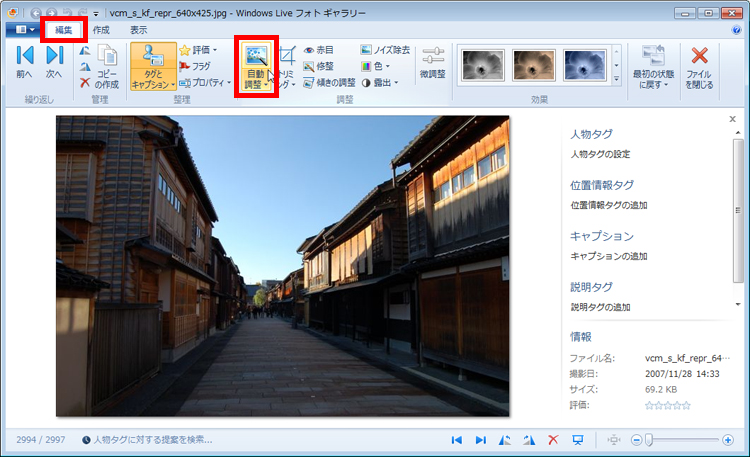
Task: Select the トリミング crop tool
Action: tap(287, 67)
